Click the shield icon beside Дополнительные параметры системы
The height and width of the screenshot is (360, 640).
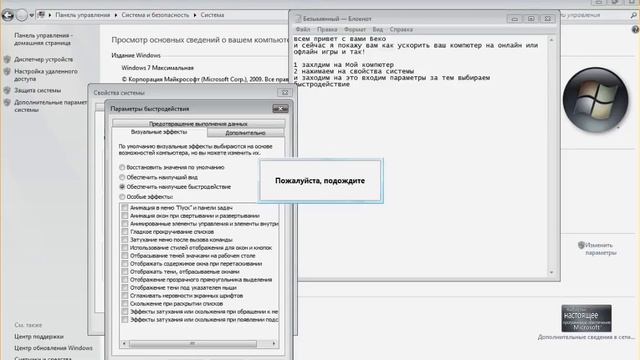7,102
